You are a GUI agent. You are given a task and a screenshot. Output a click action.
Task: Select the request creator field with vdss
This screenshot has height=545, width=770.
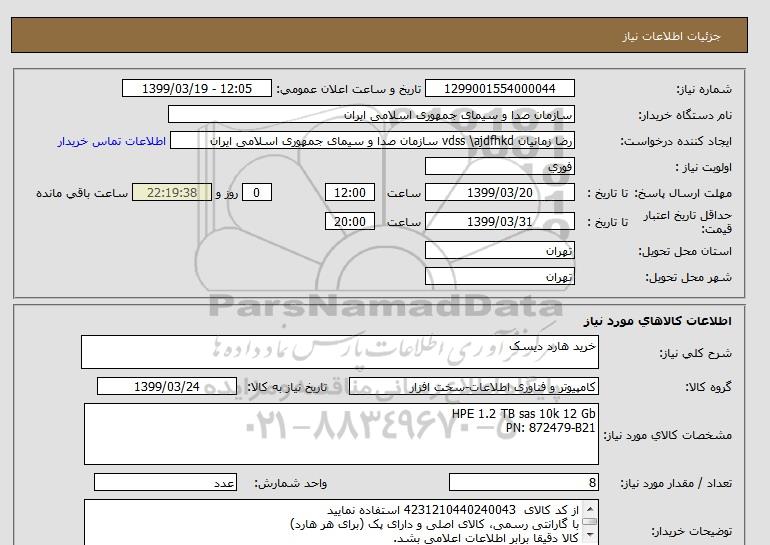[x=372, y=141]
